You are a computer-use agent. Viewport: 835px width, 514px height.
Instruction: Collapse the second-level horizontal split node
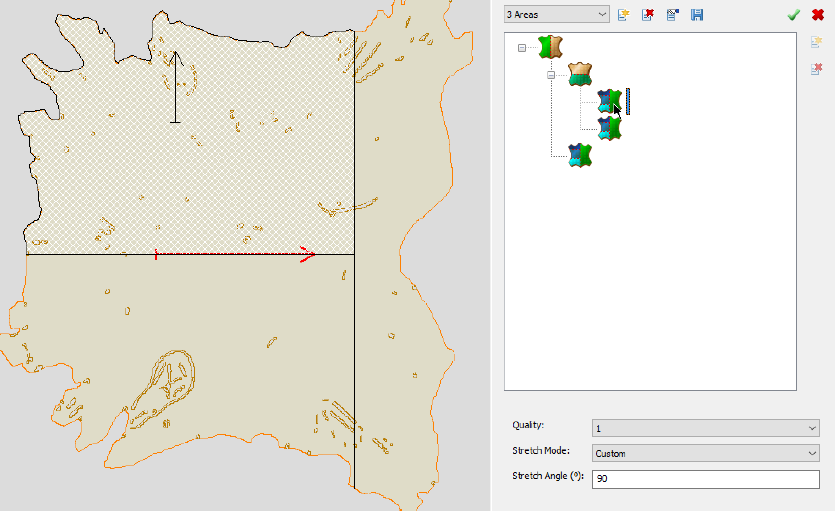tap(551, 75)
